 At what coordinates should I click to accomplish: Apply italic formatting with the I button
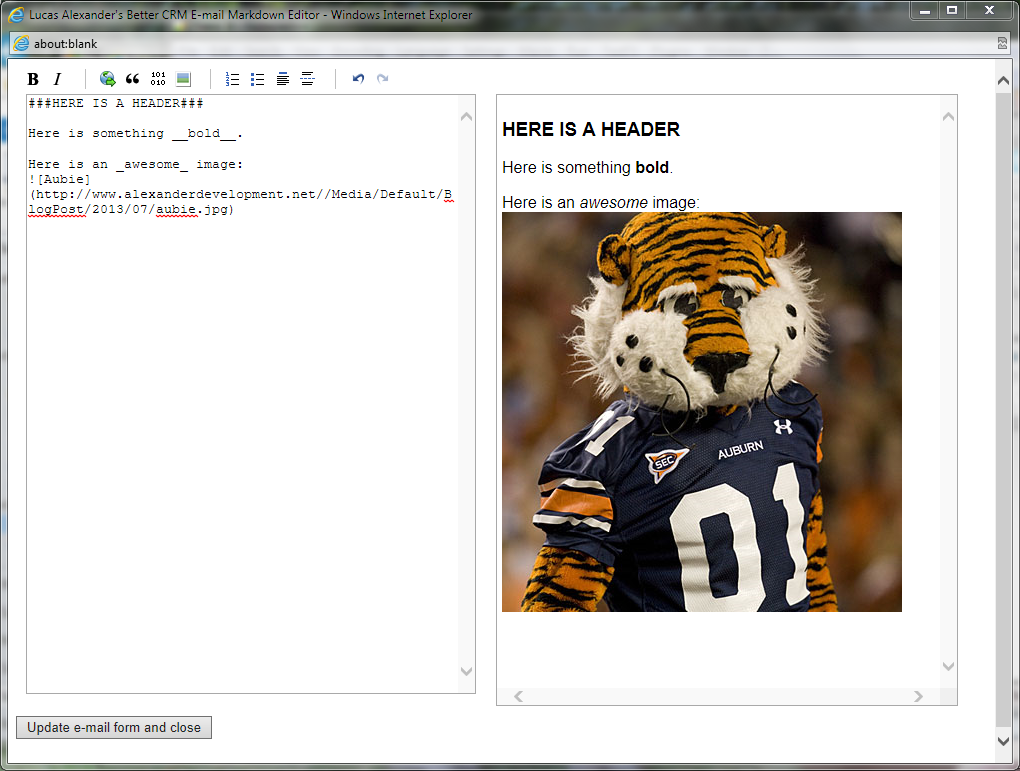click(57, 79)
